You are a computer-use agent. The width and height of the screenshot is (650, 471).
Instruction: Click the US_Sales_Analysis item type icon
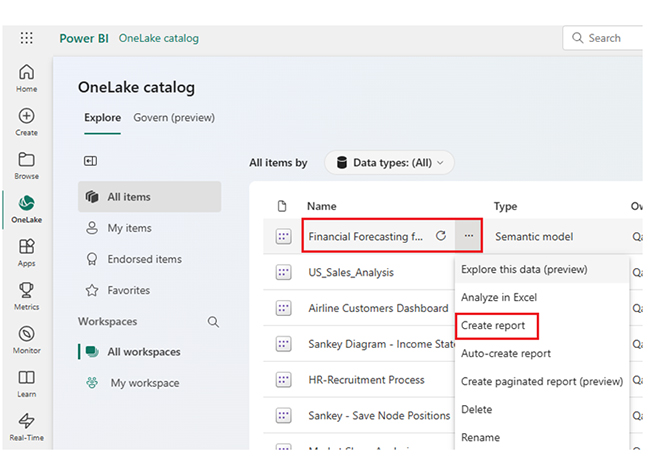pyautogui.click(x=284, y=272)
